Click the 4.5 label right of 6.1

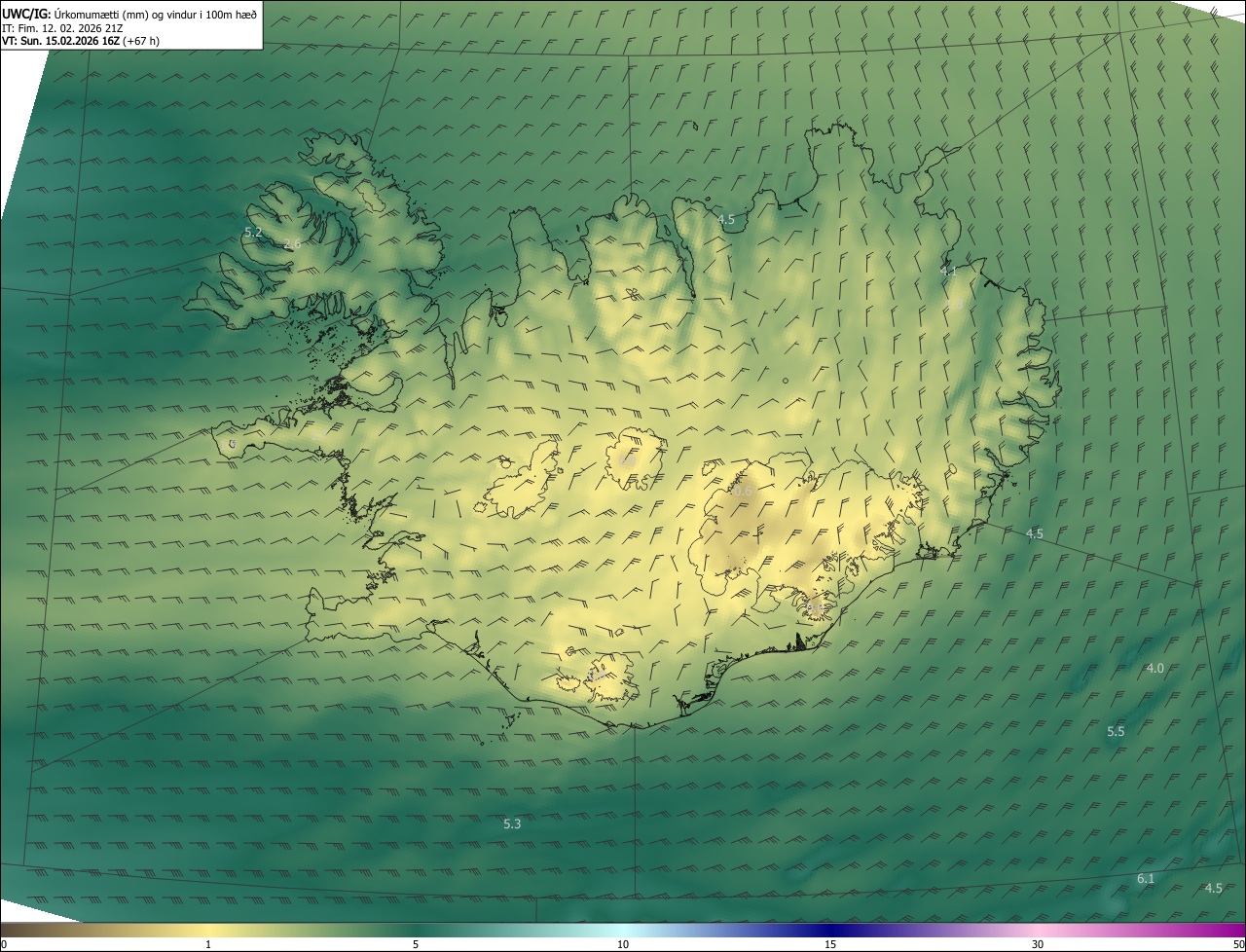(1213, 888)
